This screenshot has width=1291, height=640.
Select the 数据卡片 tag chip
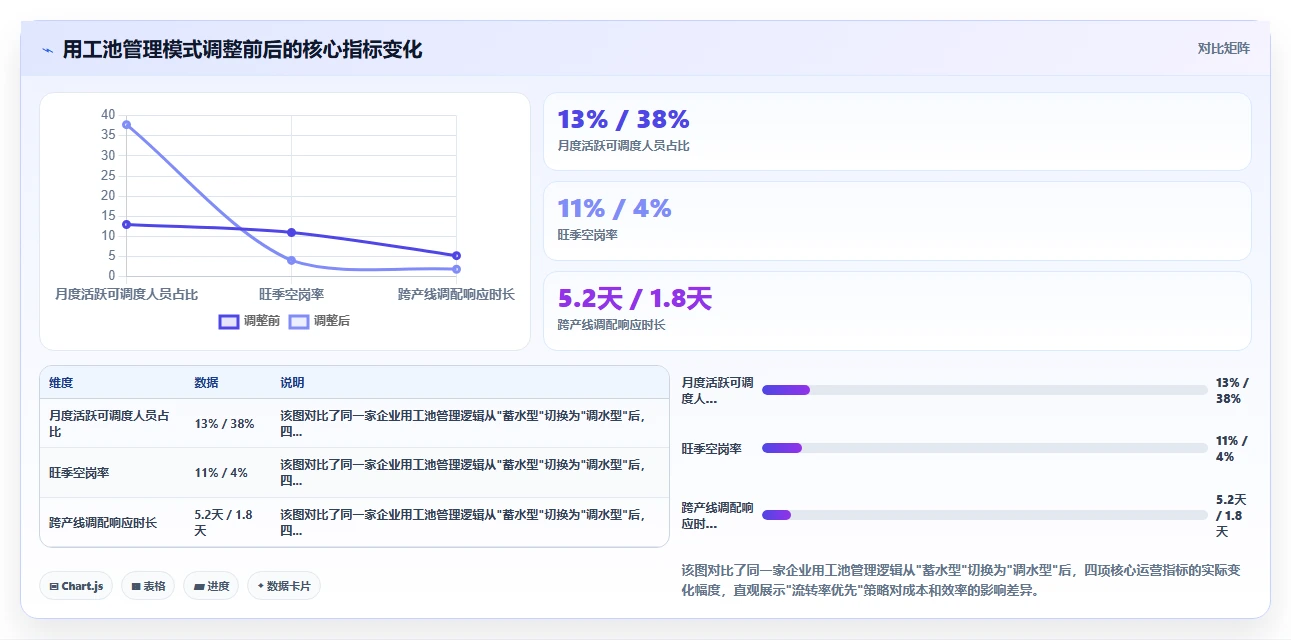click(284, 586)
